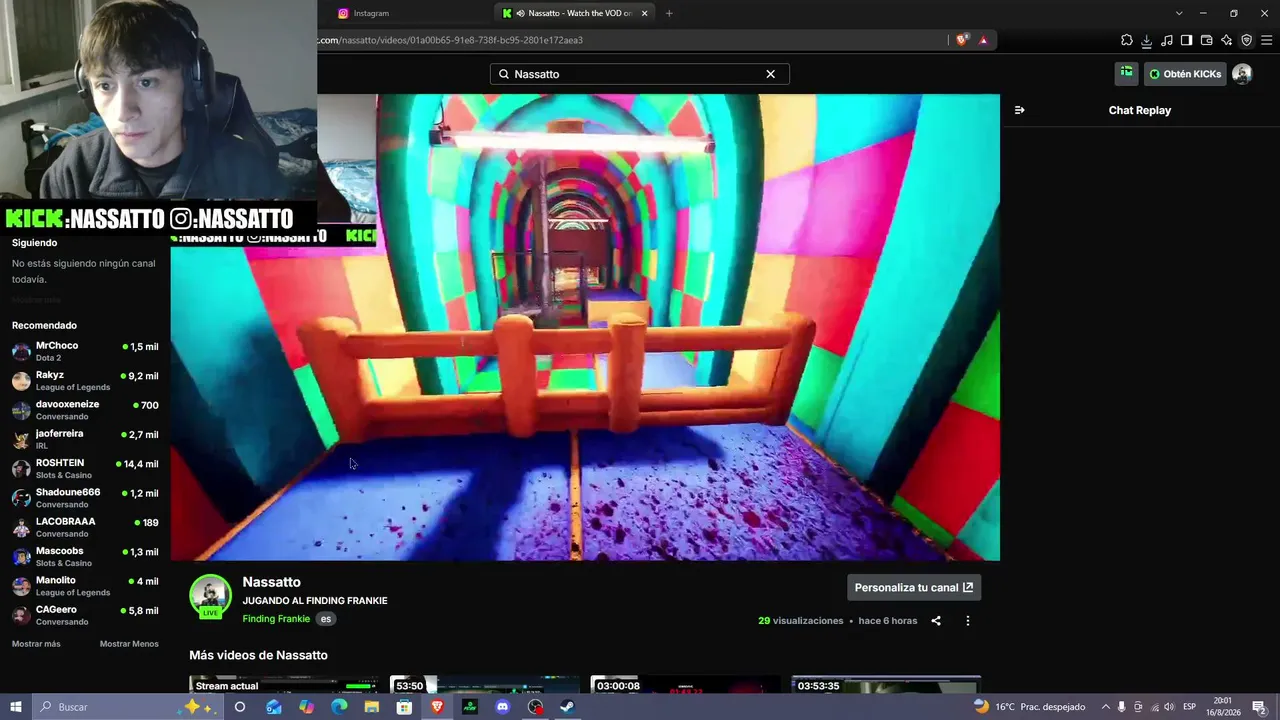The width and height of the screenshot is (1280, 720).
Task: Open Steam from the taskbar
Action: tap(567, 707)
